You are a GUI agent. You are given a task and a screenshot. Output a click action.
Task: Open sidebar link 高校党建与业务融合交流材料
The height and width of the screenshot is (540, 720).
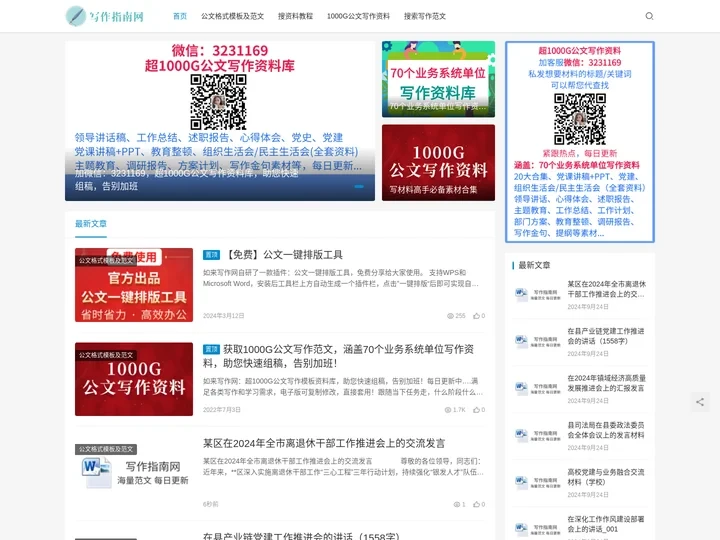pyautogui.click(x=606, y=477)
